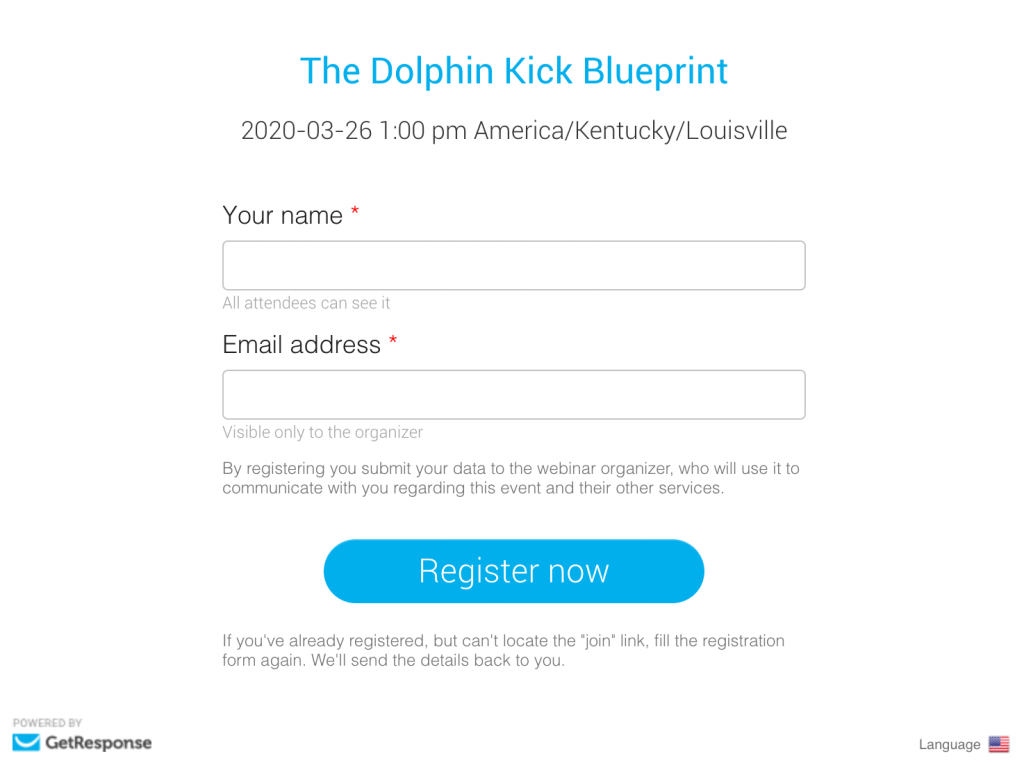Click the red asterisk beside Your name

[x=355, y=213]
